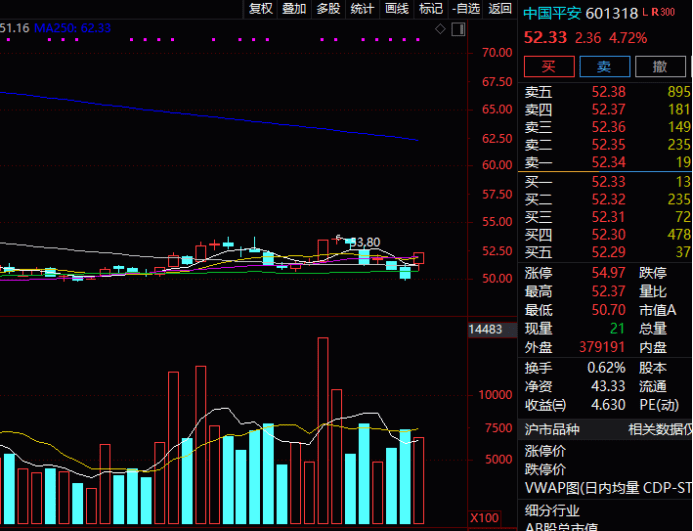Image resolution: width=693 pixels, height=531 pixels.
Task: Click 涨停 limit-up price 54.97
Action: click(609, 273)
